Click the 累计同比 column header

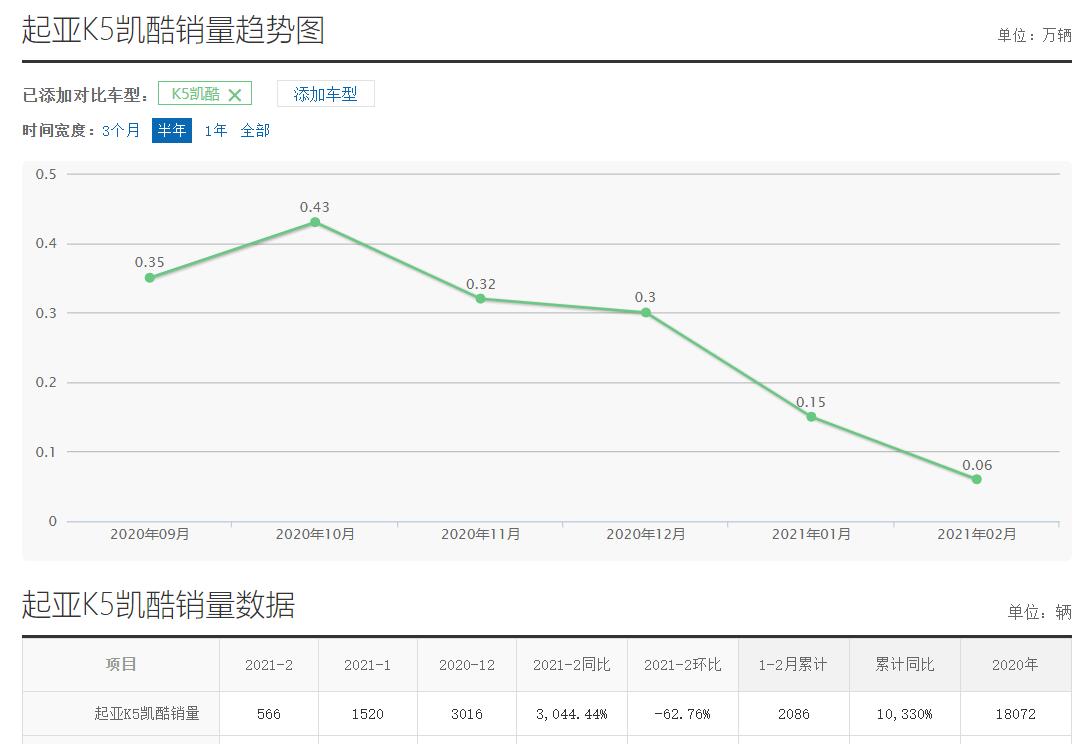(x=905, y=665)
